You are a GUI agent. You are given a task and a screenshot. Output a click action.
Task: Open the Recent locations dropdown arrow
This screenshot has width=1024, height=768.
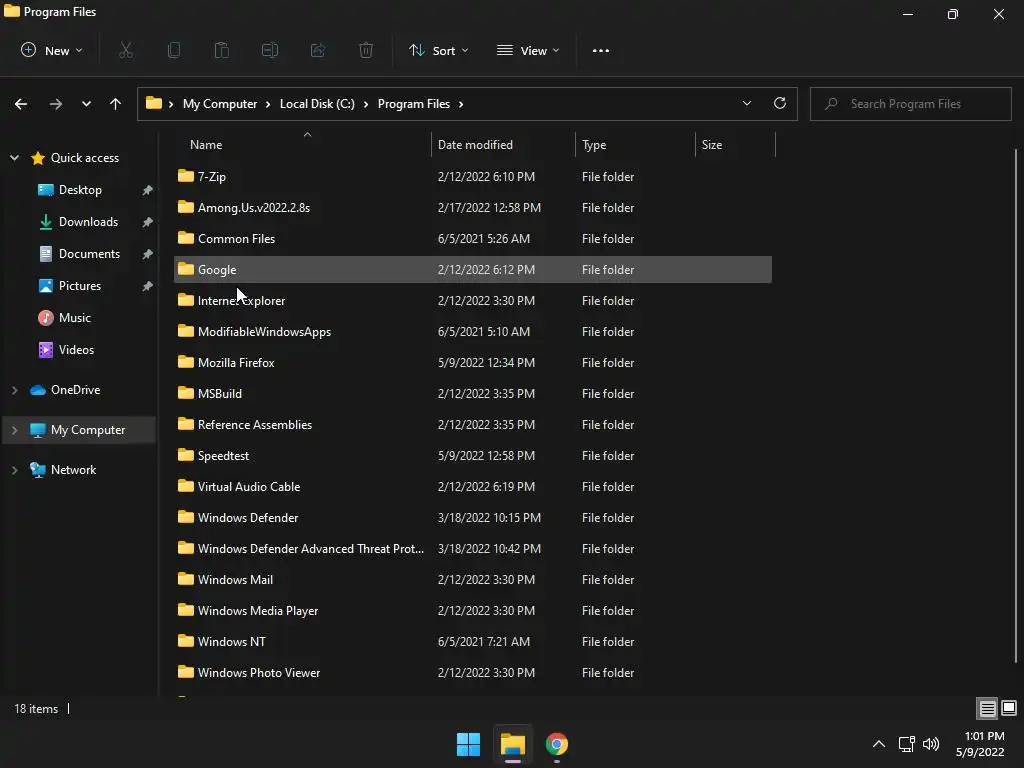coord(86,104)
